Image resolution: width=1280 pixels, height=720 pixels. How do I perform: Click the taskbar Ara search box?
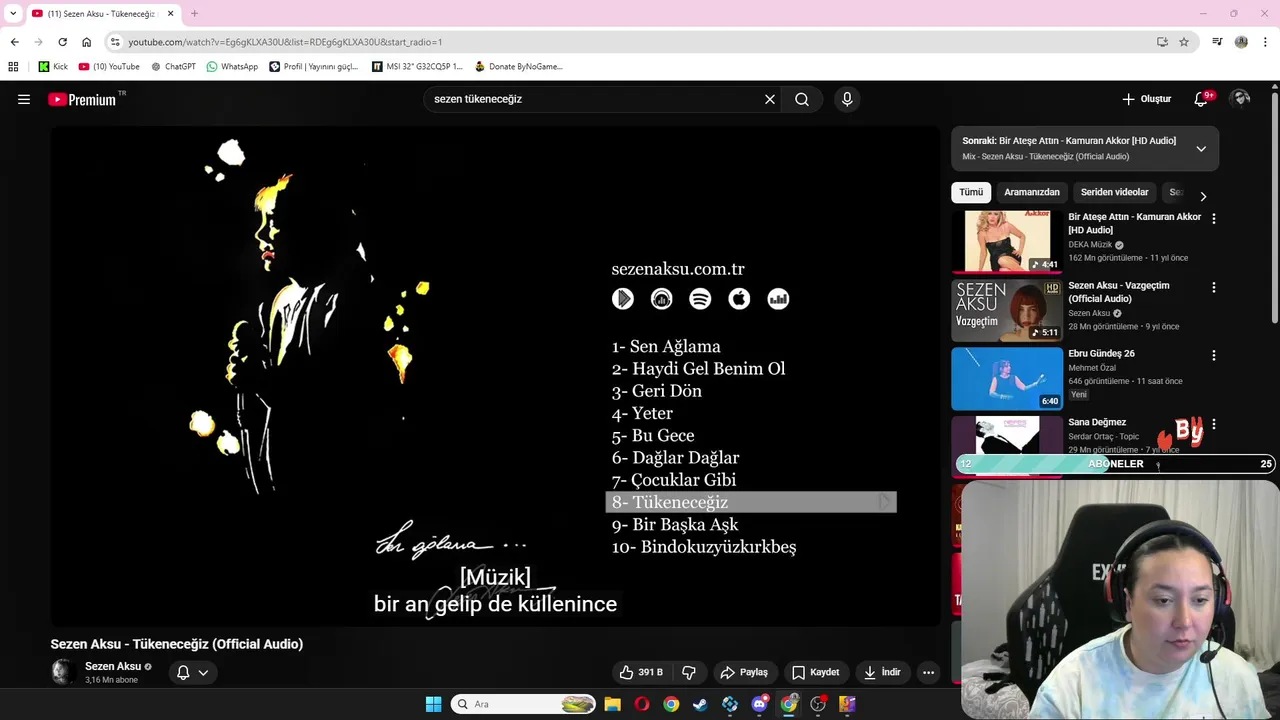[523, 704]
